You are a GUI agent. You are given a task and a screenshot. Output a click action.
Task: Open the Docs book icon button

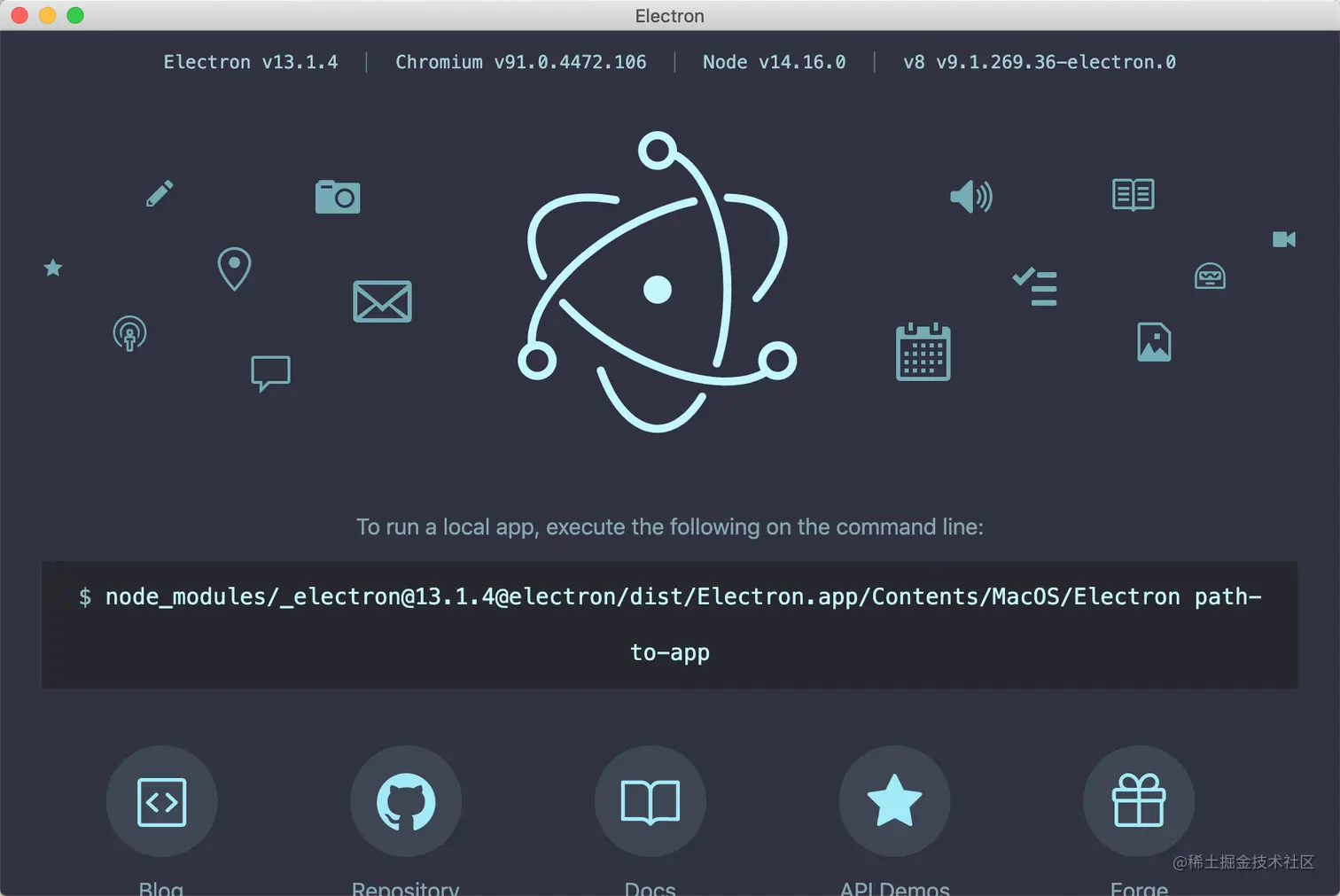651,801
